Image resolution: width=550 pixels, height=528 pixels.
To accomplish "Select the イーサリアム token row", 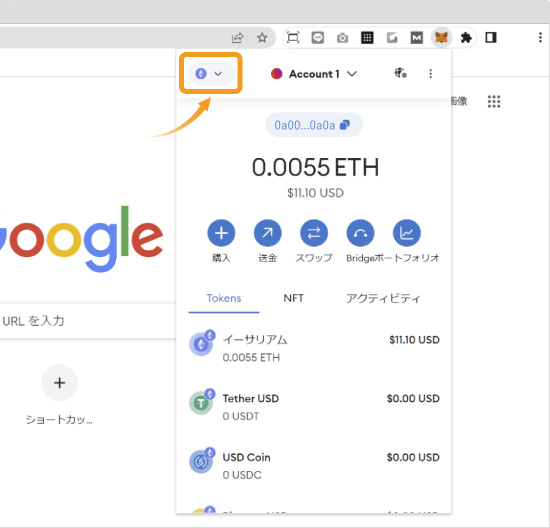I will 314,348.
